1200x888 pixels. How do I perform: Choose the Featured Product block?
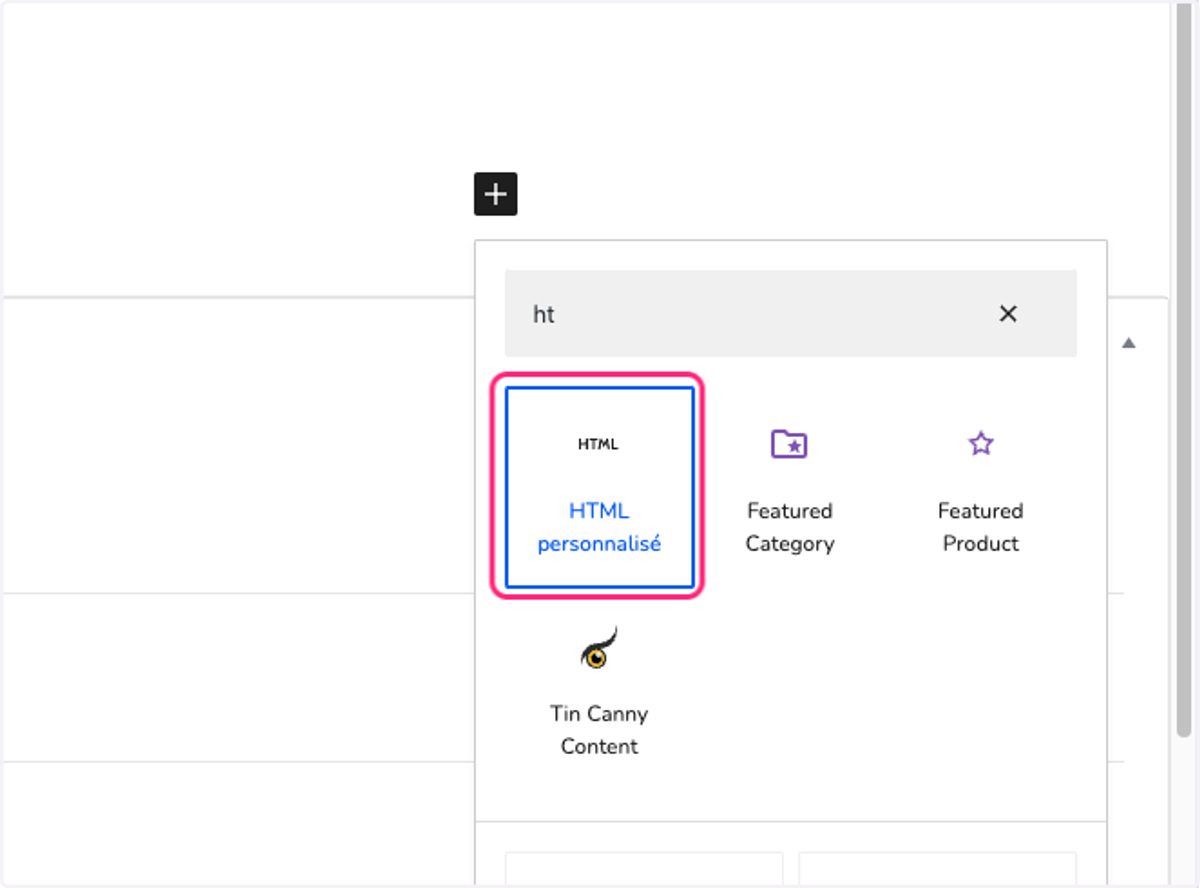click(980, 487)
